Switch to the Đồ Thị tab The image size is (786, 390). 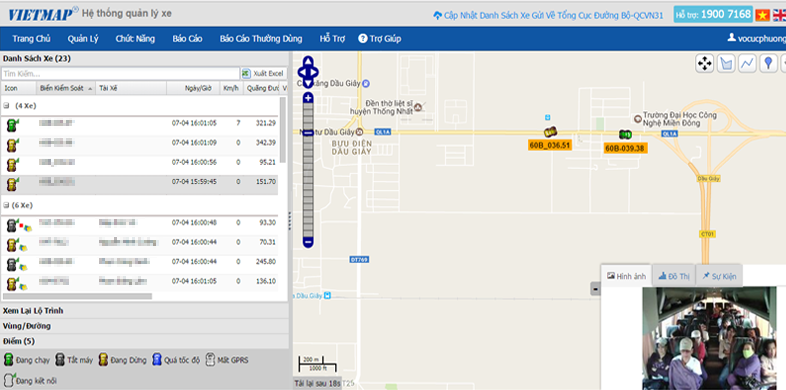pos(674,276)
